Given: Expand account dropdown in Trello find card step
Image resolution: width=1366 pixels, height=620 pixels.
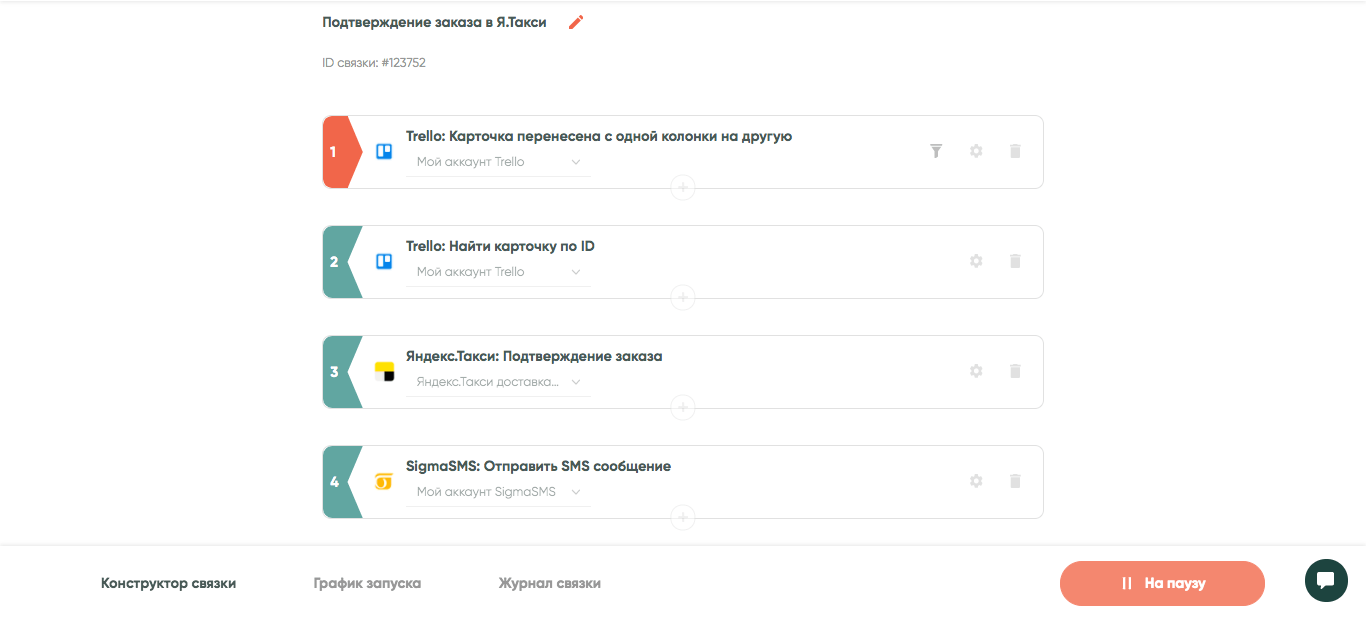Looking at the screenshot, I should [x=498, y=272].
